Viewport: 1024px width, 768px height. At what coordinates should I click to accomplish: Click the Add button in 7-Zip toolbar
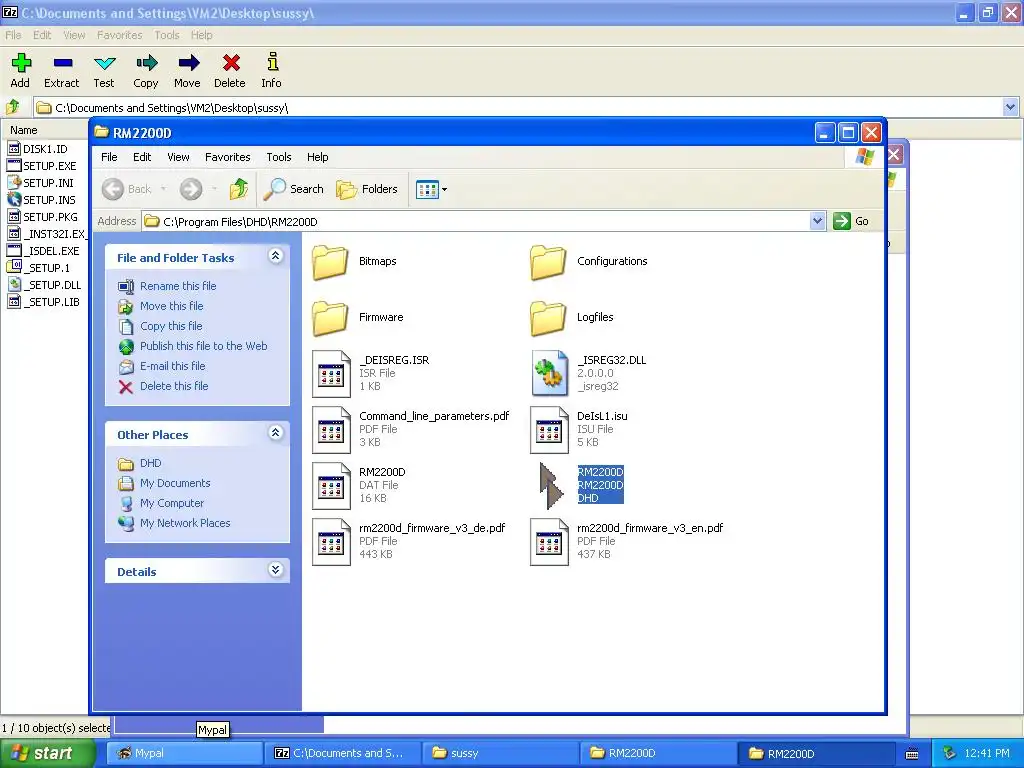(x=20, y=71)
